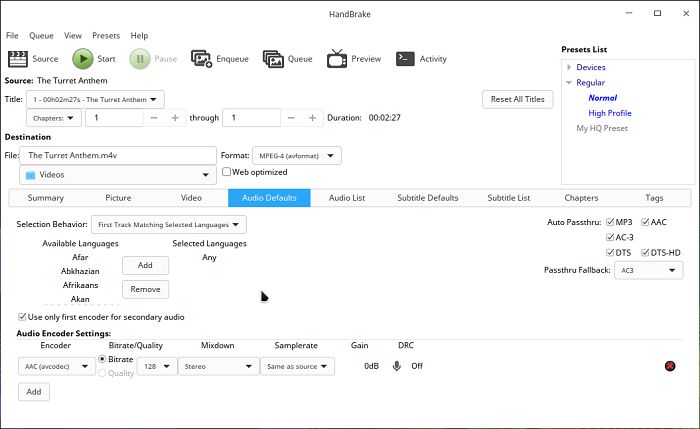The width and height of the screenshot is (700, 429).
Task: Add the job using Enqueue
Action: pyautogui.click(x=219, y=59)
